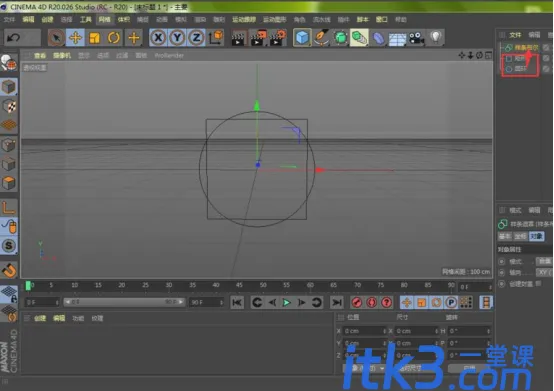Select the circle spline child object
The height and width of the screenshot is (391, 554).
pyautogui.click(x=520, y=69)
